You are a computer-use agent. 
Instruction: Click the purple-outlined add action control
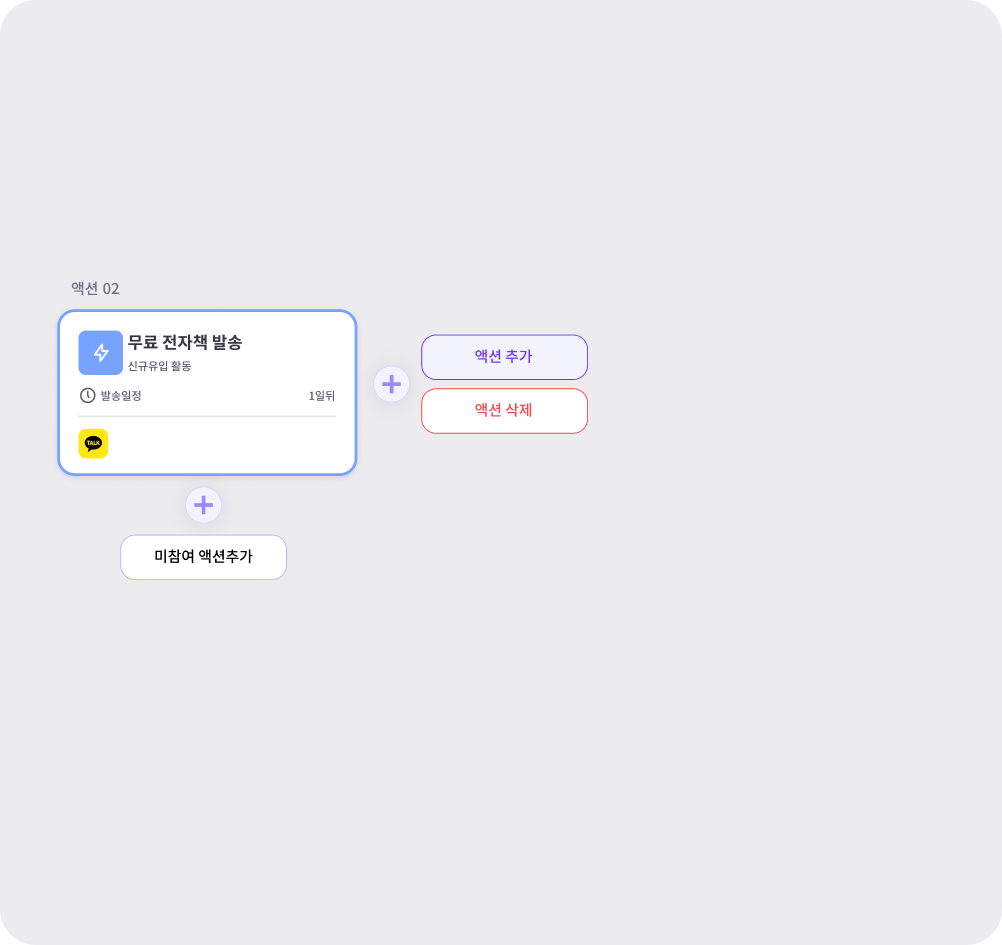504,357
